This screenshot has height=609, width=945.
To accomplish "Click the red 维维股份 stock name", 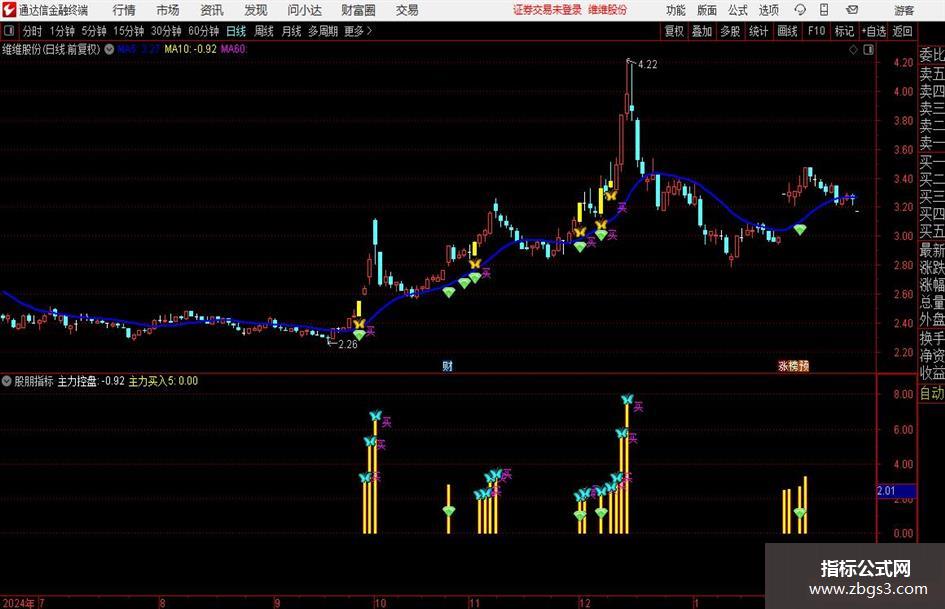I will click(x=608, y=10).
